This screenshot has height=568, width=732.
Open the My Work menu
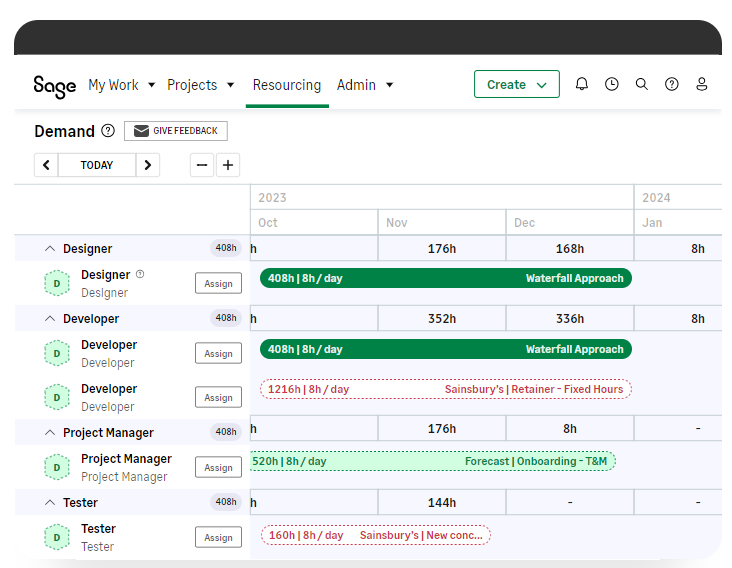click(121, 85)
